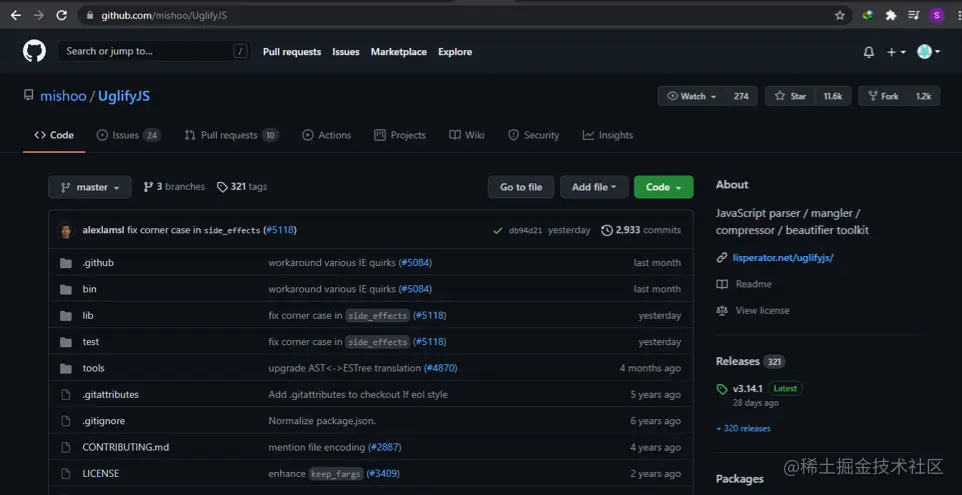The image size is (962, 495).
Task: Open Marketplace in top navigation
Action: click(x=399, y=52)
